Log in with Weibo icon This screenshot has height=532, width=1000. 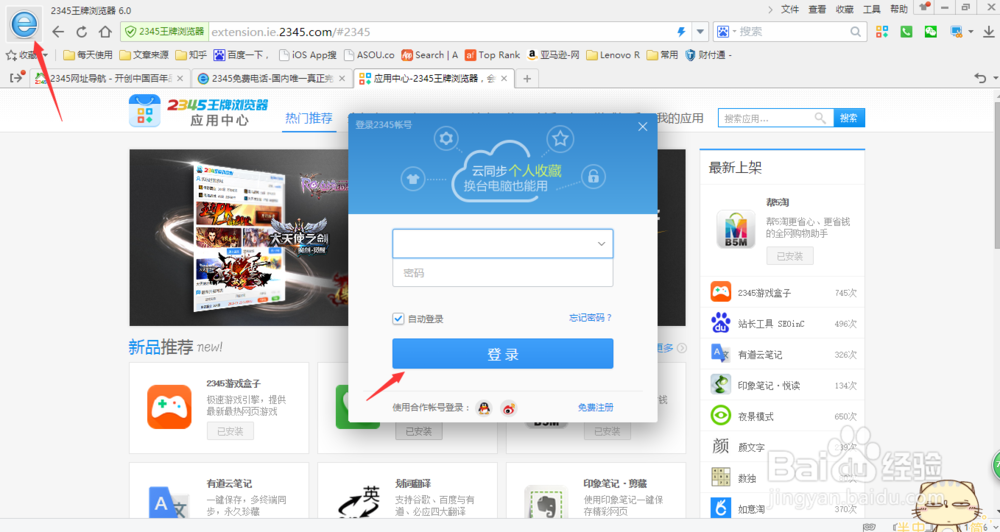coord(508,408)
